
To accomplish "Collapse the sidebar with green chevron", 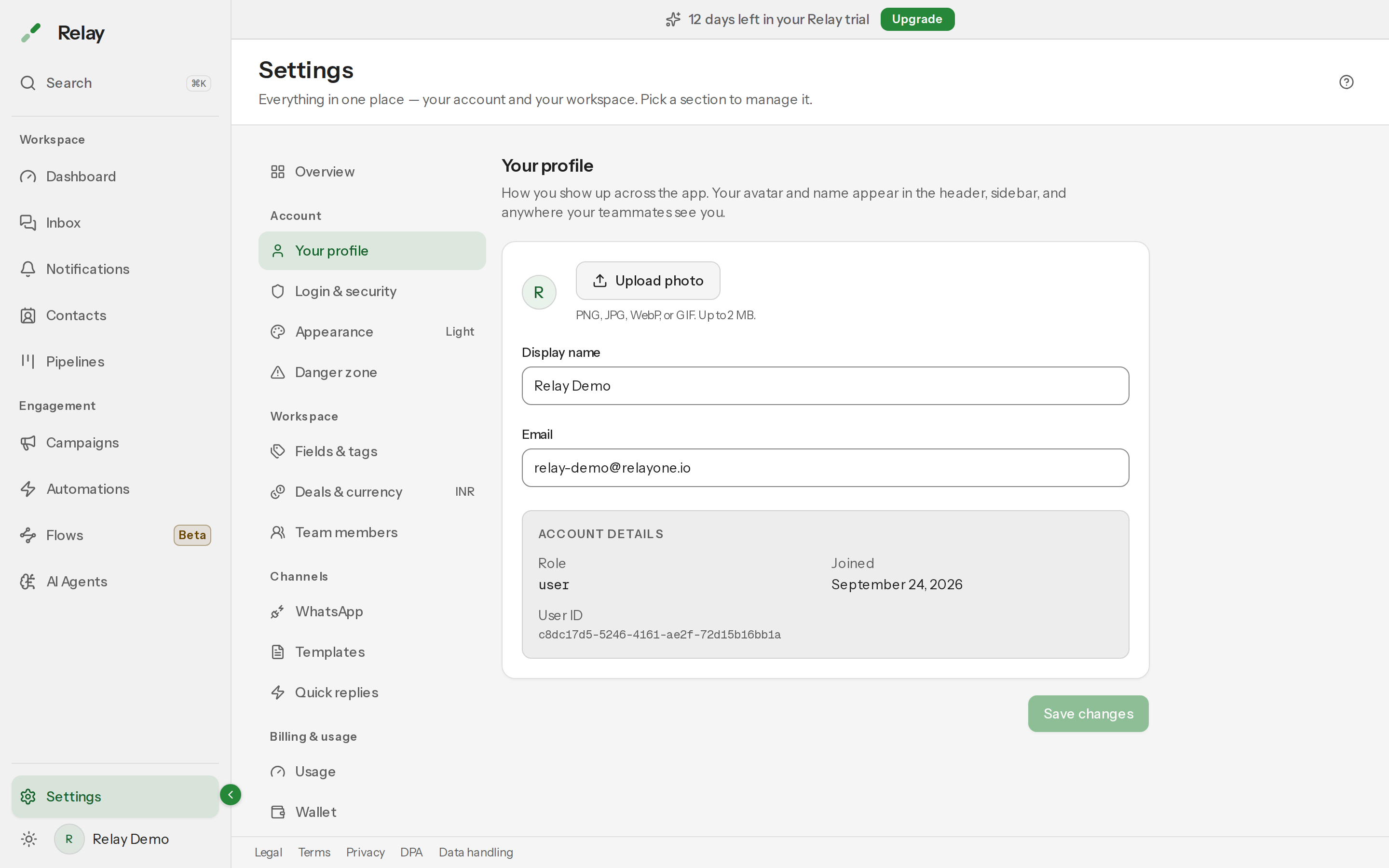I will [x=231, y=795].
